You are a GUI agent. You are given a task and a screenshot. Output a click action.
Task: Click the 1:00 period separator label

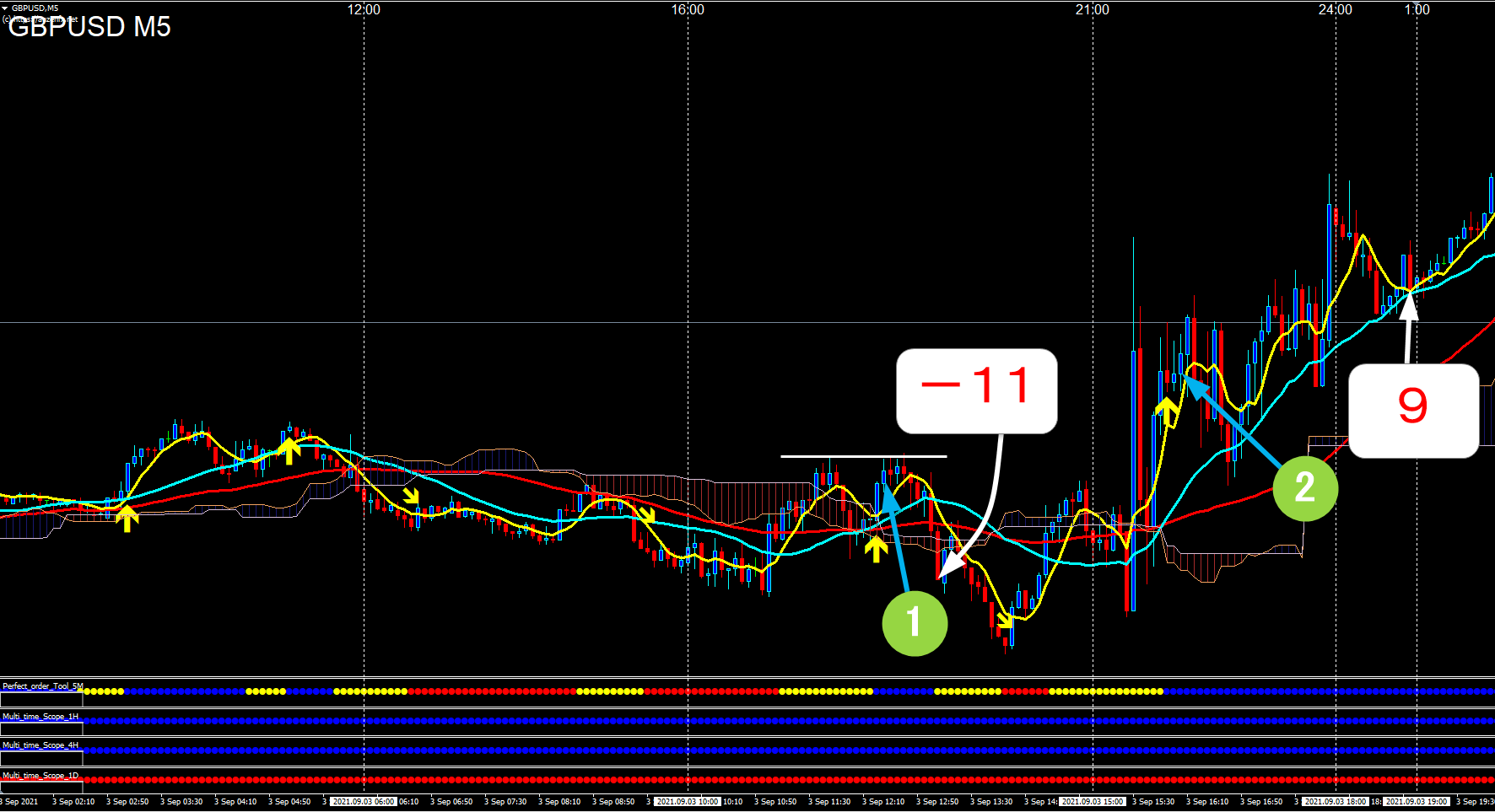click(1417, 10)
